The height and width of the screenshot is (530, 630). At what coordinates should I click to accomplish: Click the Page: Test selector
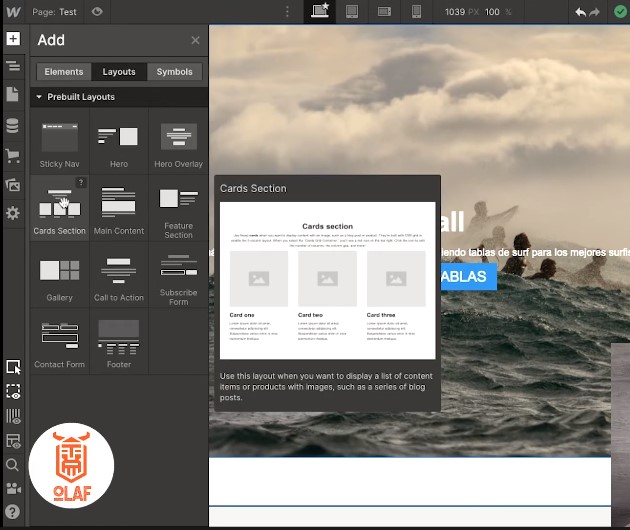(x=54, y=12)
